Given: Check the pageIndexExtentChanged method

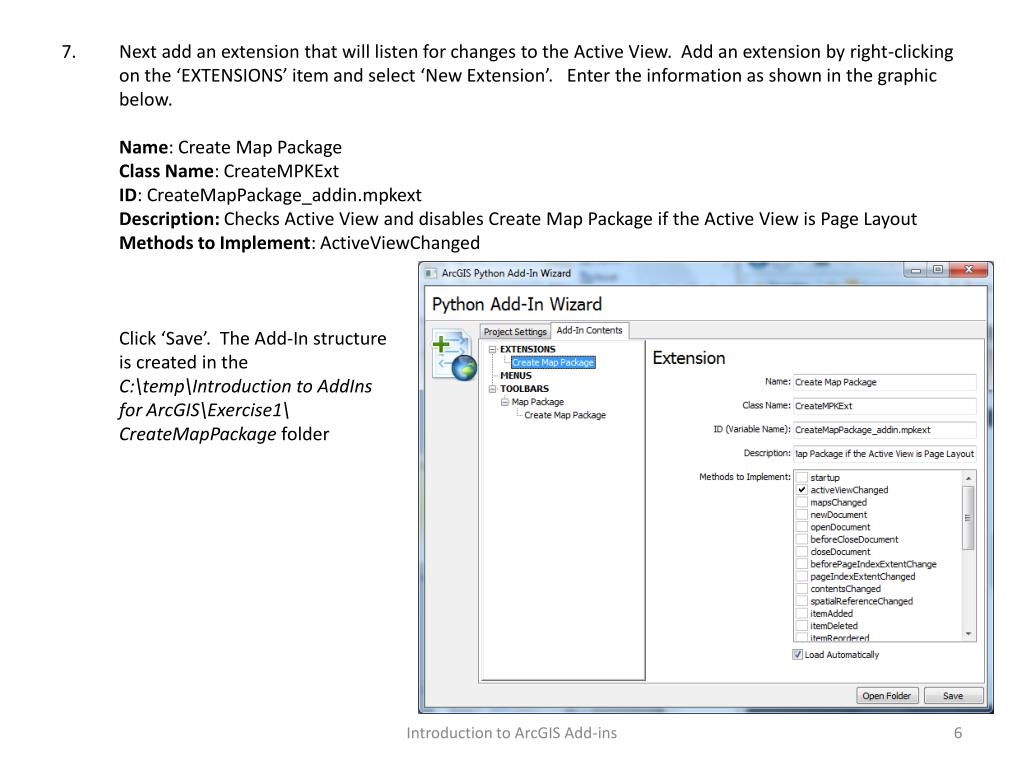Looking at the screenshot, I should tap(801, 577).
